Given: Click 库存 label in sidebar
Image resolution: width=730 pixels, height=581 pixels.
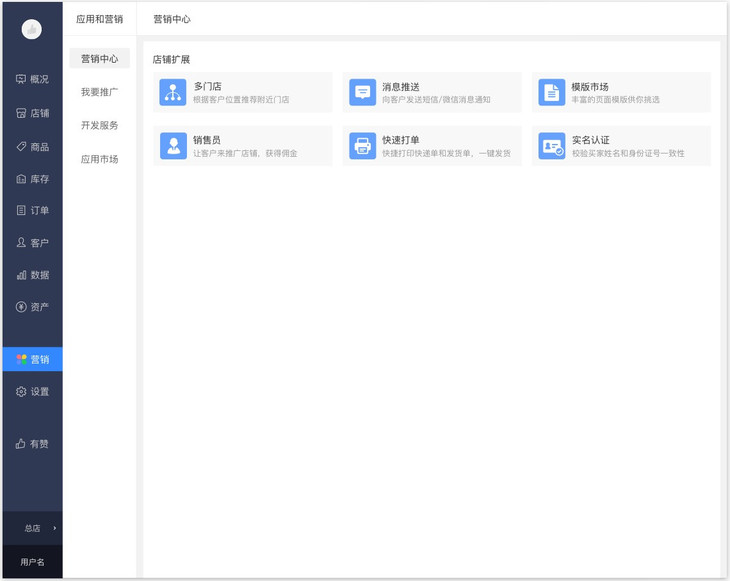Looking at the screenshot, I should (40, 179).
